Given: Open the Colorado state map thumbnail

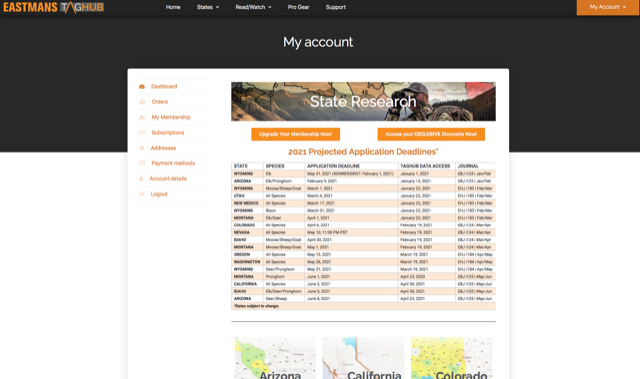Looking at the screenshot, I should [451, 358].
